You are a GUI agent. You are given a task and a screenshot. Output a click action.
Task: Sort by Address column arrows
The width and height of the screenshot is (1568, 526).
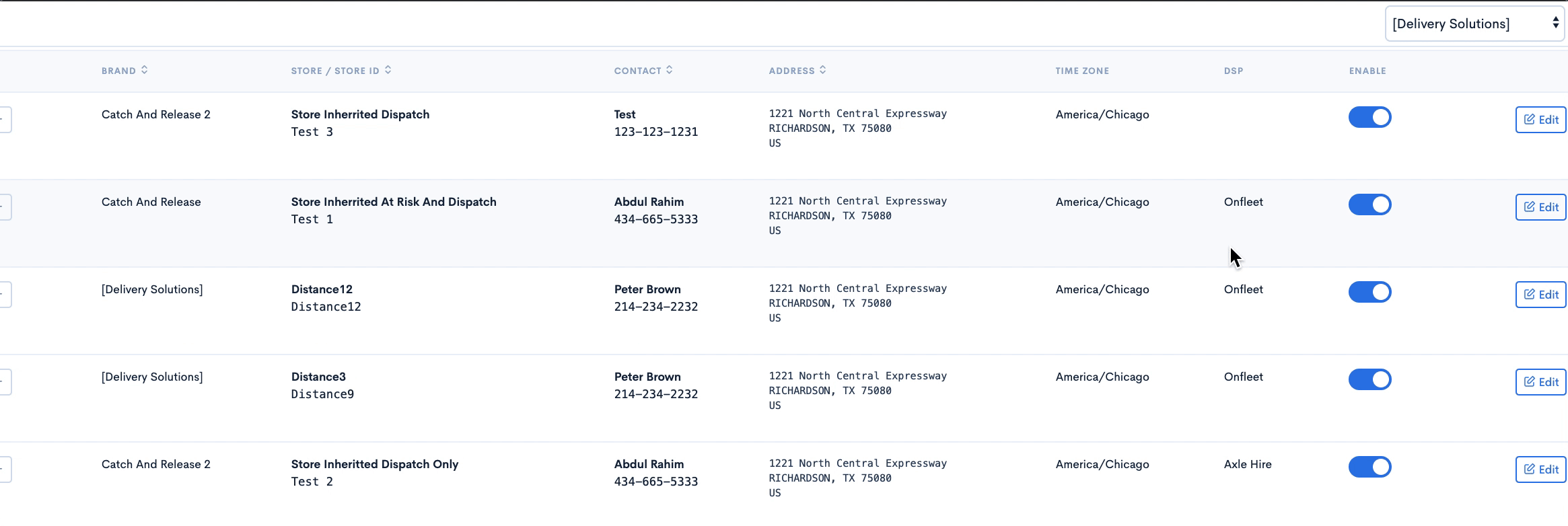coord(823,70)
